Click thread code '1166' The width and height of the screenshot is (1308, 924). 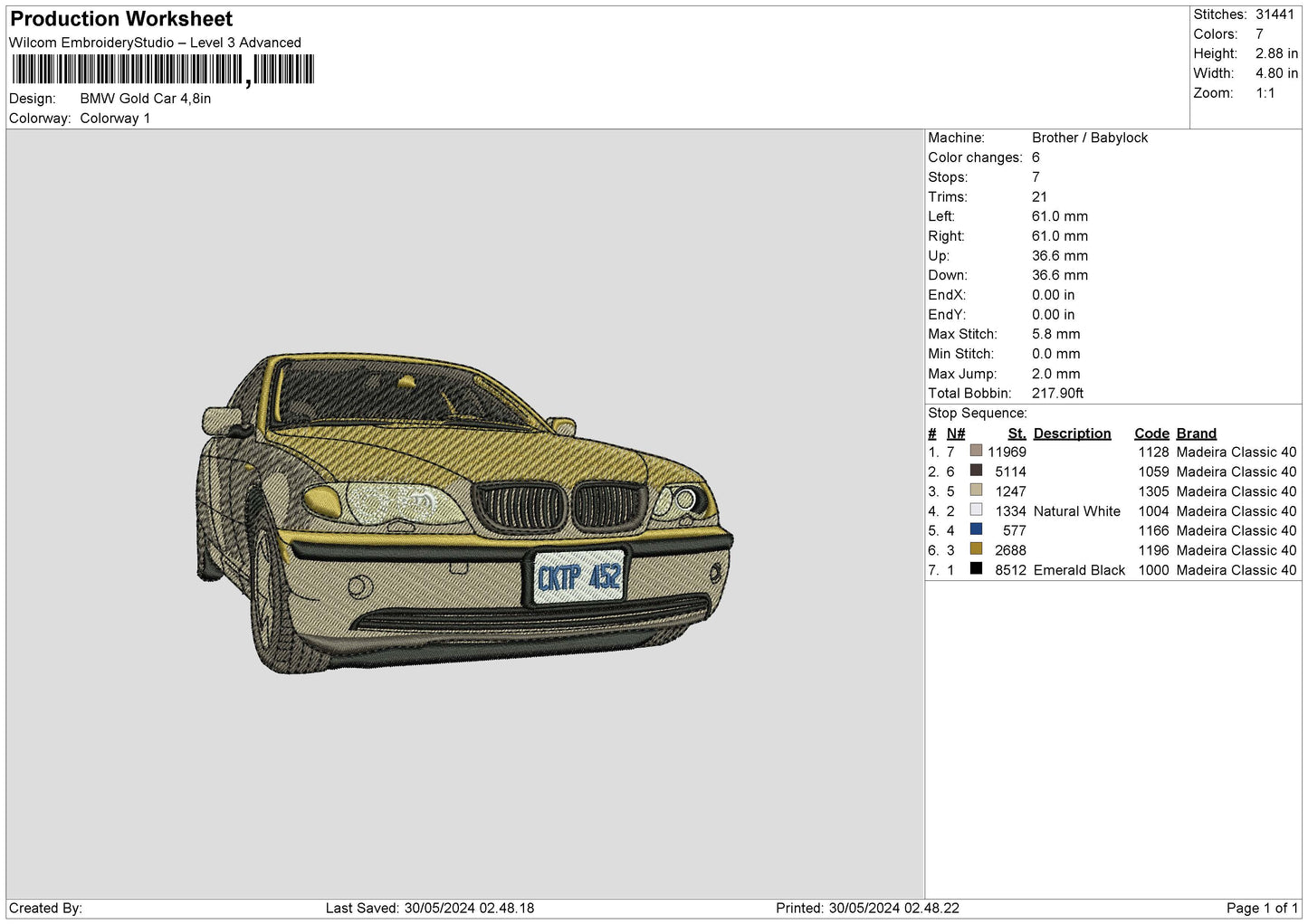tap(1153, 531)
